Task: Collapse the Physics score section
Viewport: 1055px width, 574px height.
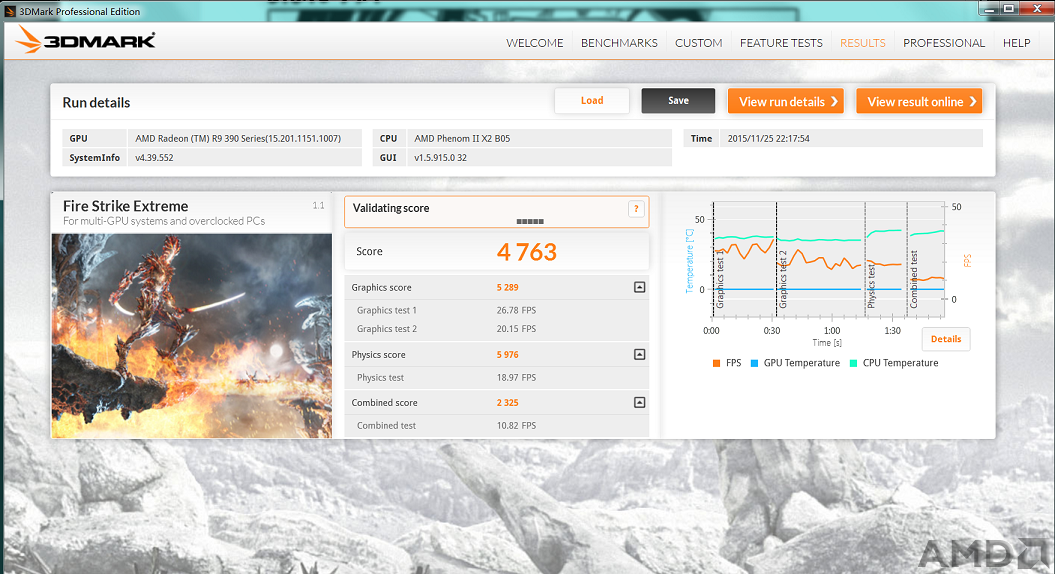Action: pyautogui.click(x=639, y=355)
